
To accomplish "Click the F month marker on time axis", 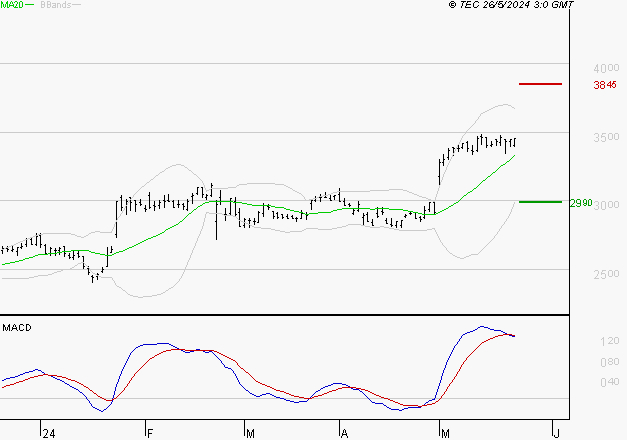I will click(x=150, y=434).
